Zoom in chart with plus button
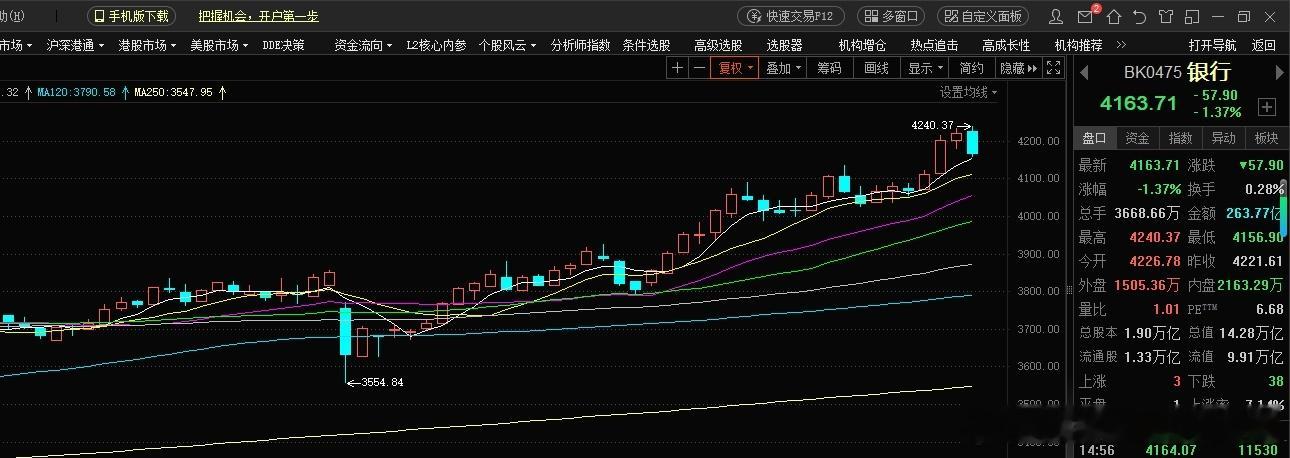 678,68
